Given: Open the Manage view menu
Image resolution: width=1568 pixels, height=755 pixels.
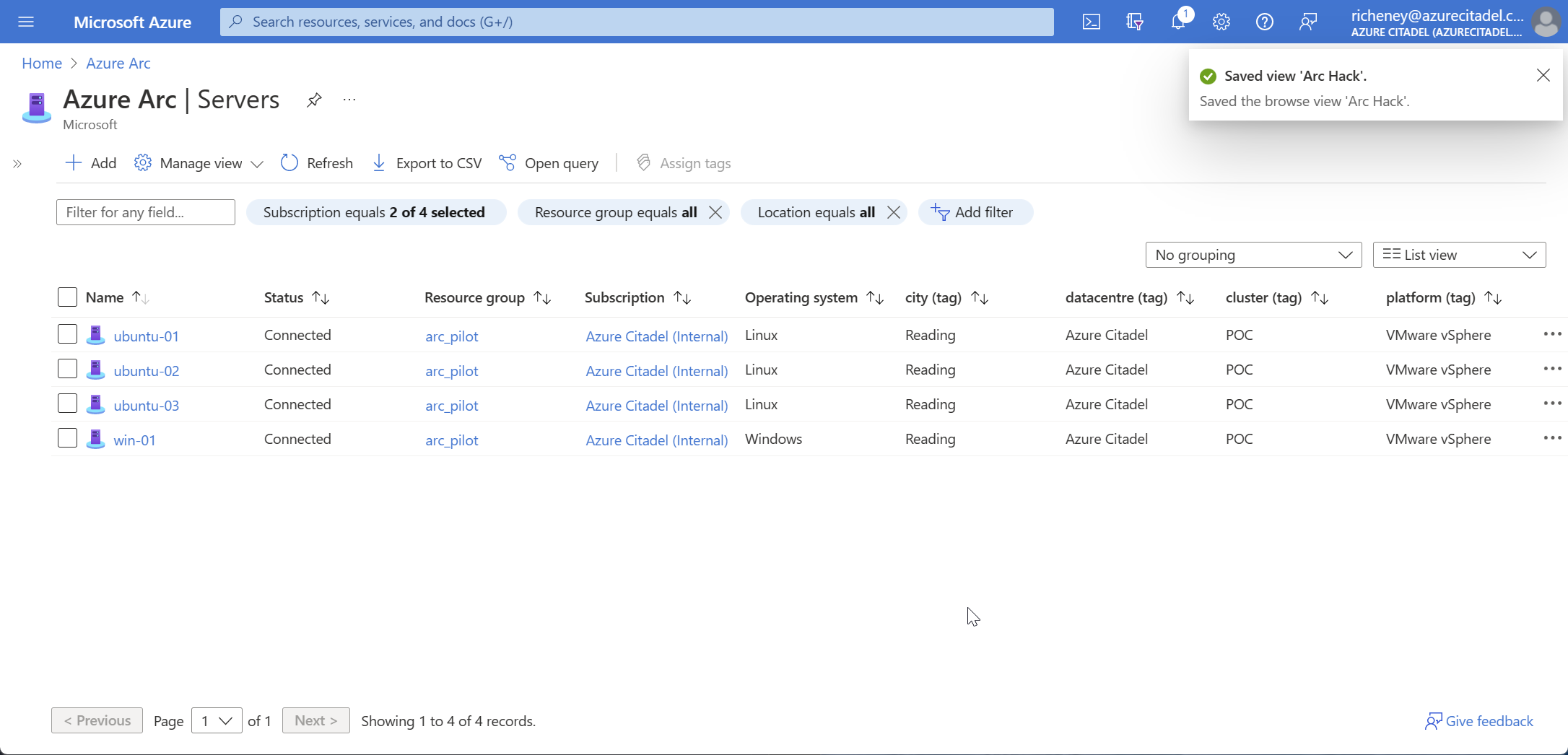Looking at the screenshot, I should (x=199, y=163).
